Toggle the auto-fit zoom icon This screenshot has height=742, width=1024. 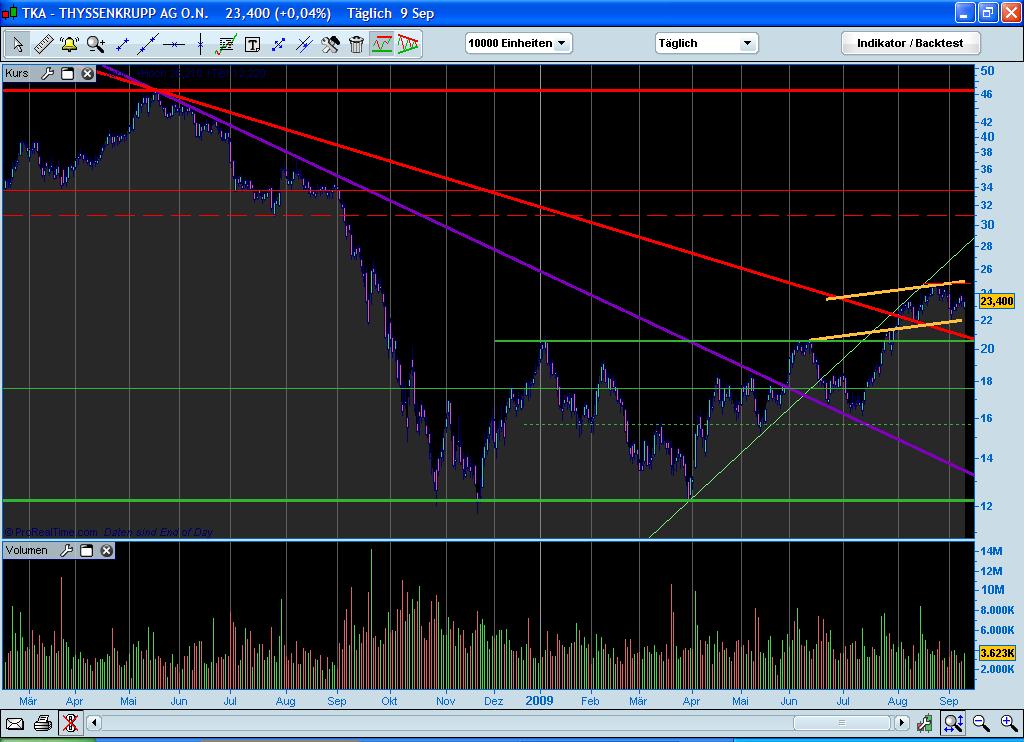pos(953,723)
